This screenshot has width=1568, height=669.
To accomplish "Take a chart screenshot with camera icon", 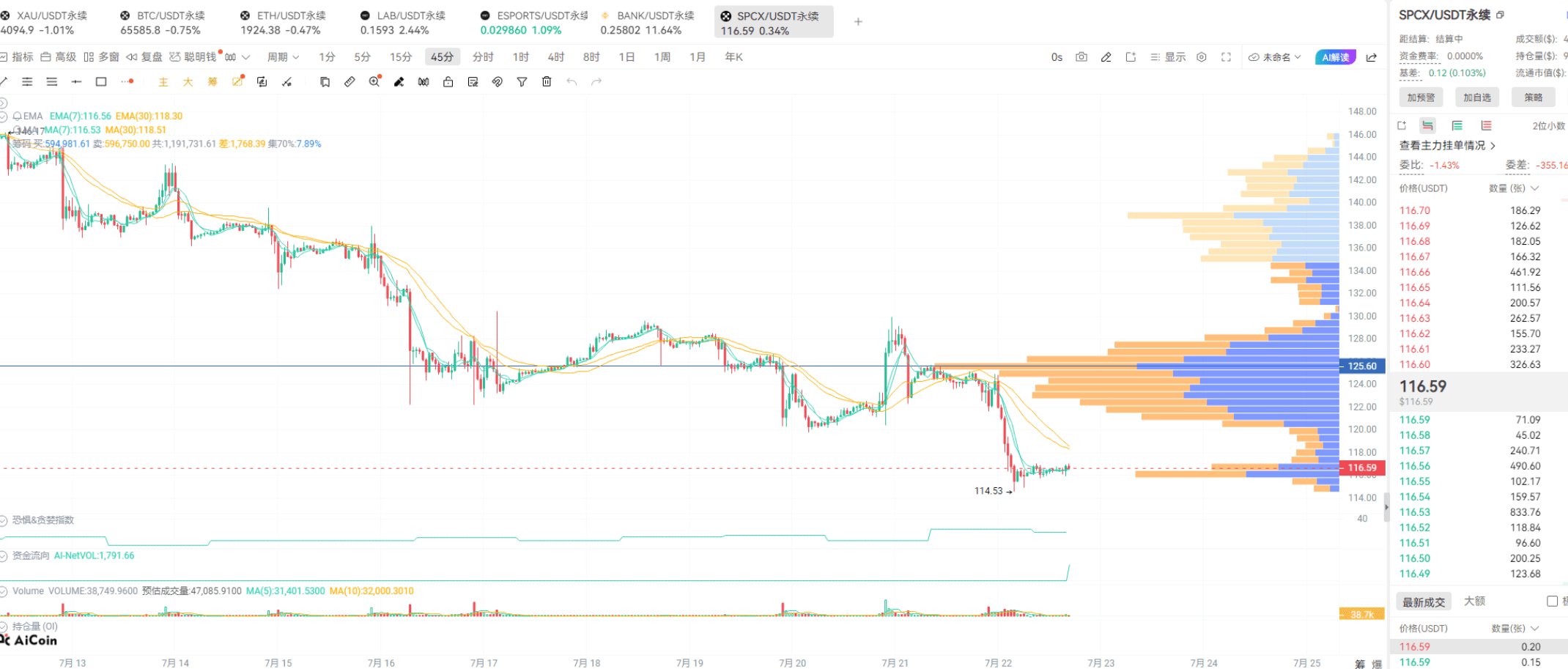I will point(1081,57).
